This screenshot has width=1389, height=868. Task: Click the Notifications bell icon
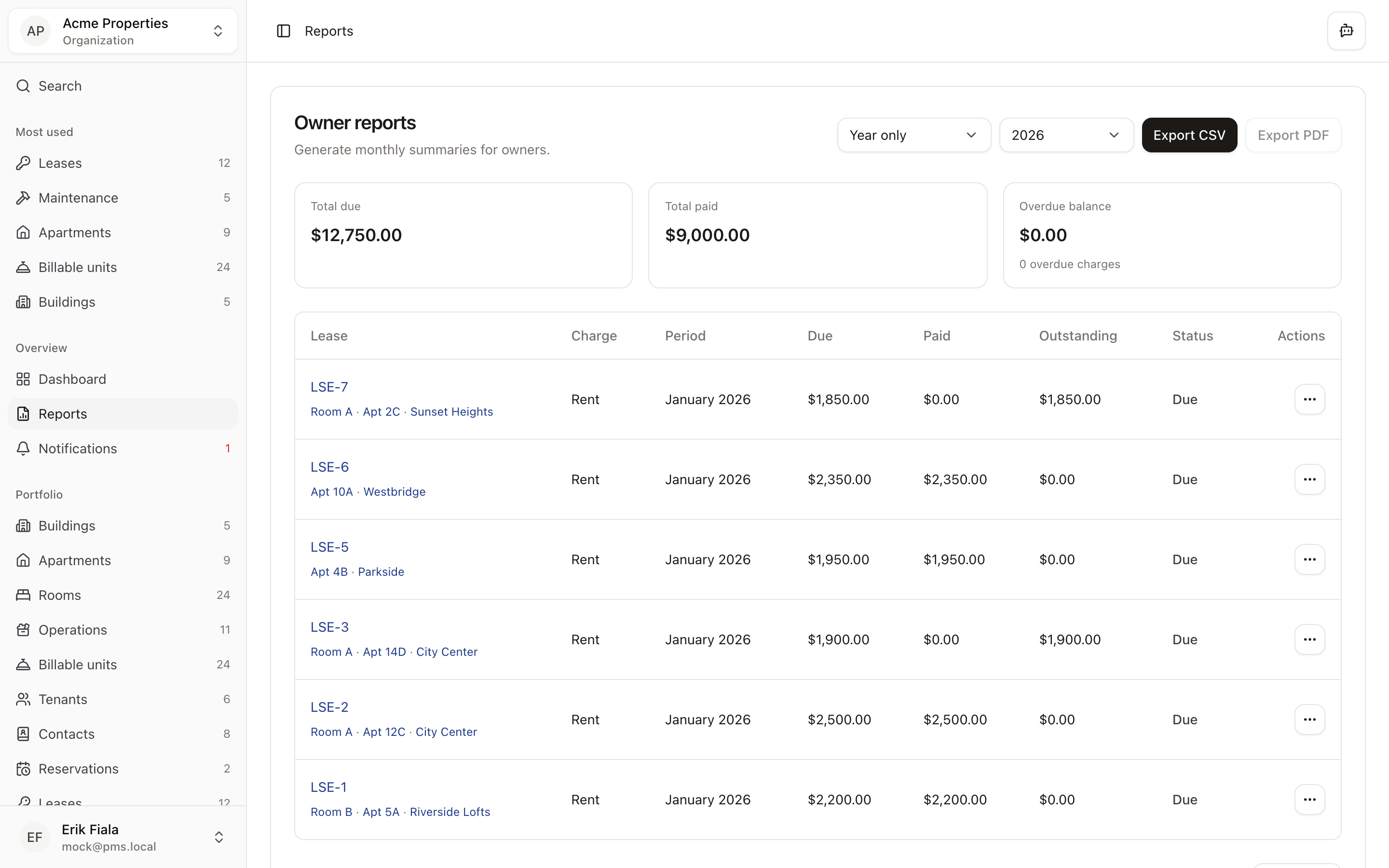coord(23,448)
